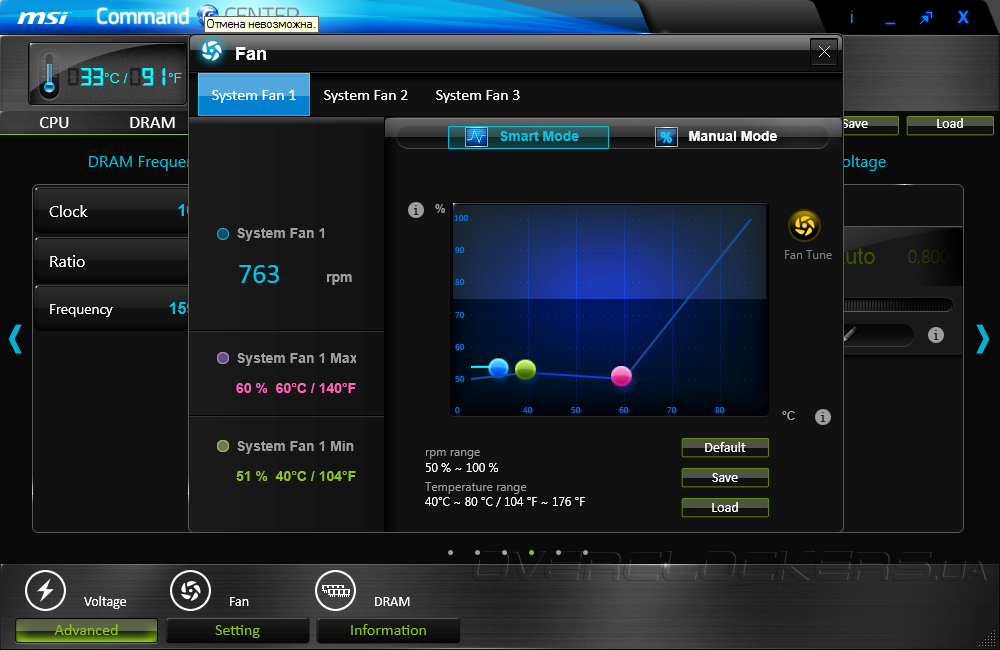This screenshot has width=1000, height=650.
Task: Restore fan curve with the Default button
Action: click(x=724, y=447)
